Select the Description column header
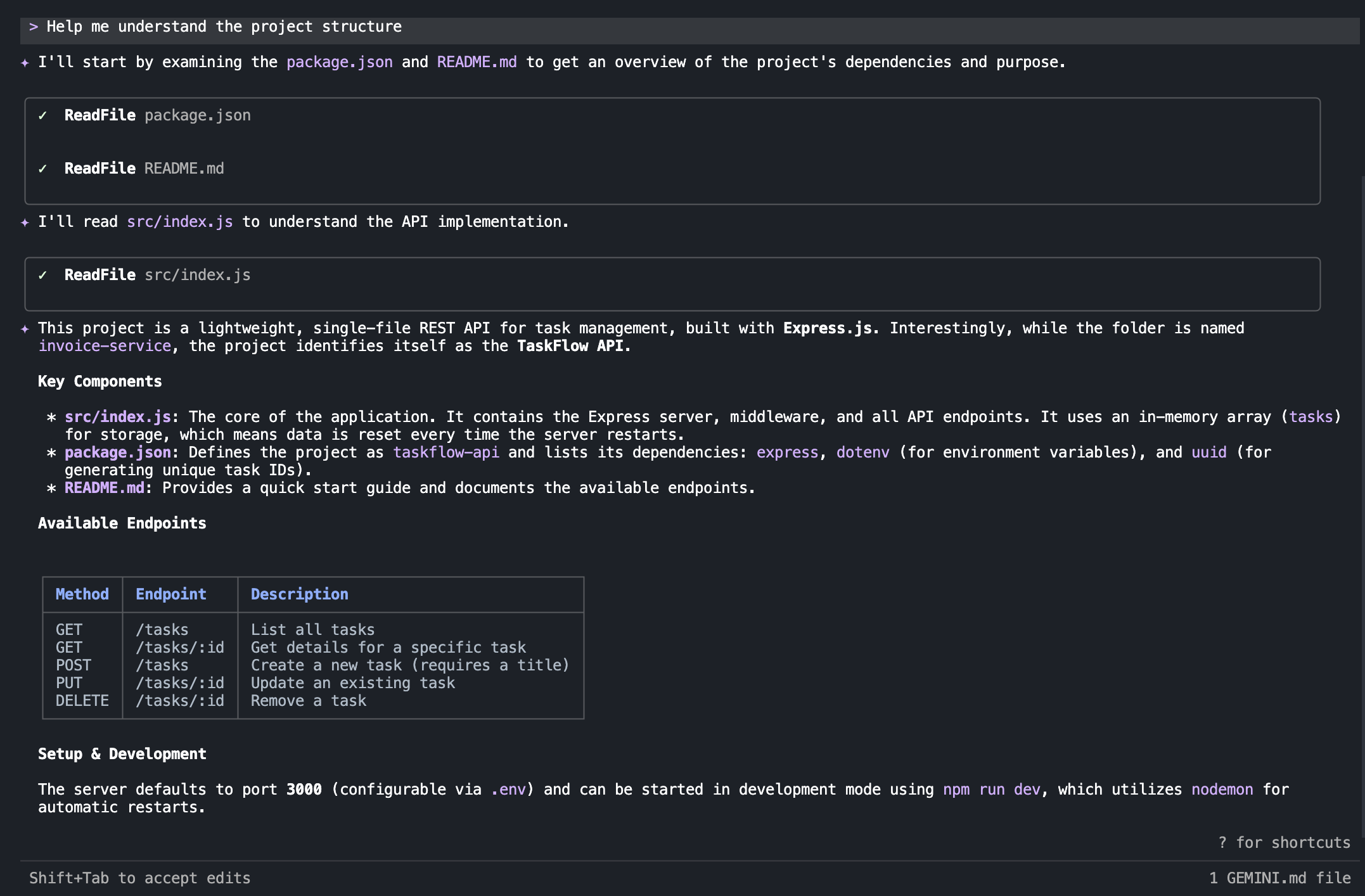The image size is (1365, 896). tap(299, 594)
